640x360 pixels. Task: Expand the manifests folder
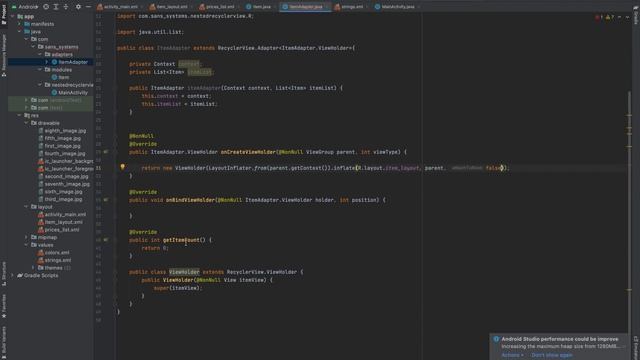click(20, 24)
